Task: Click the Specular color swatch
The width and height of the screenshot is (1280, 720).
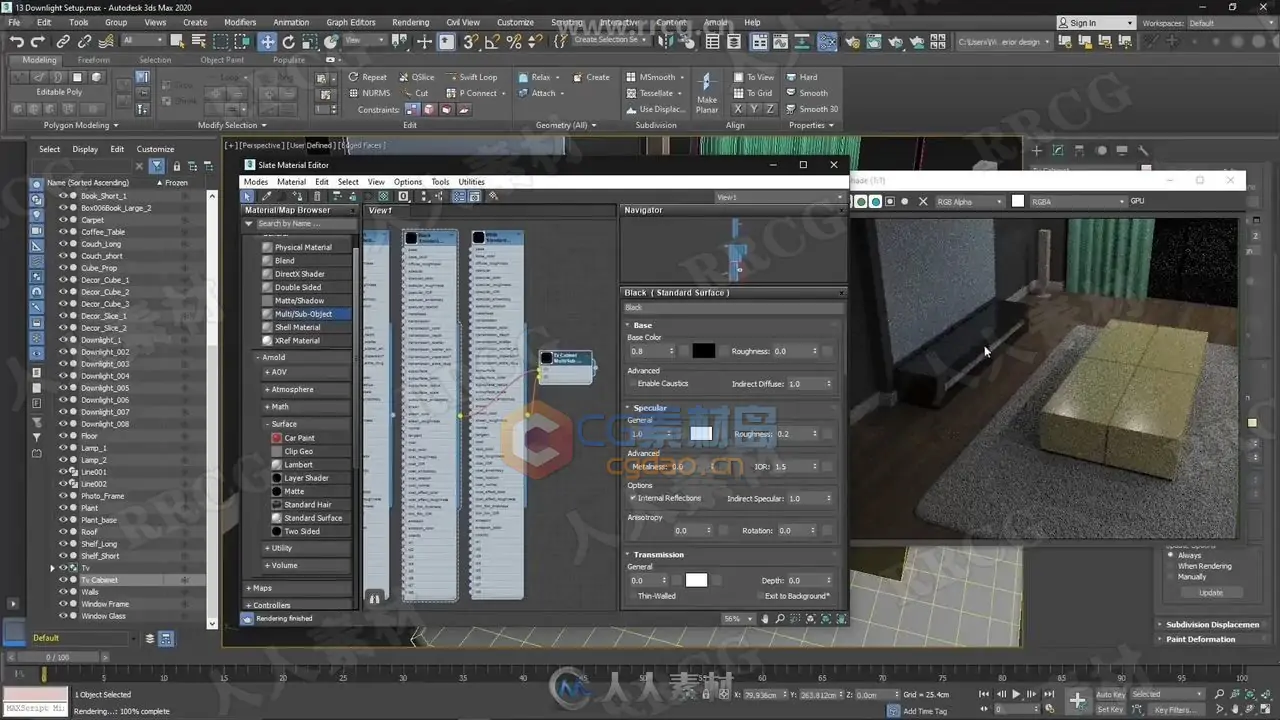Action: [x=701, y=434]
